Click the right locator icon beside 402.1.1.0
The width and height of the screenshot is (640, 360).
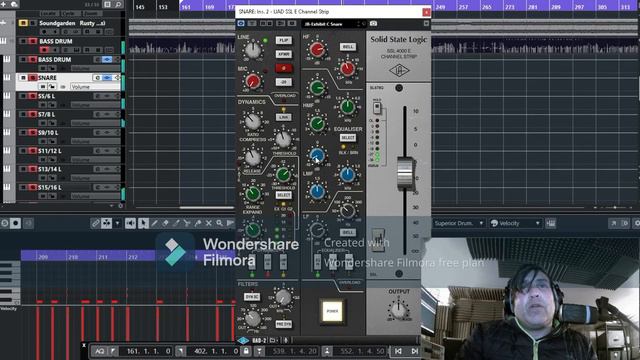coord(180,351)
